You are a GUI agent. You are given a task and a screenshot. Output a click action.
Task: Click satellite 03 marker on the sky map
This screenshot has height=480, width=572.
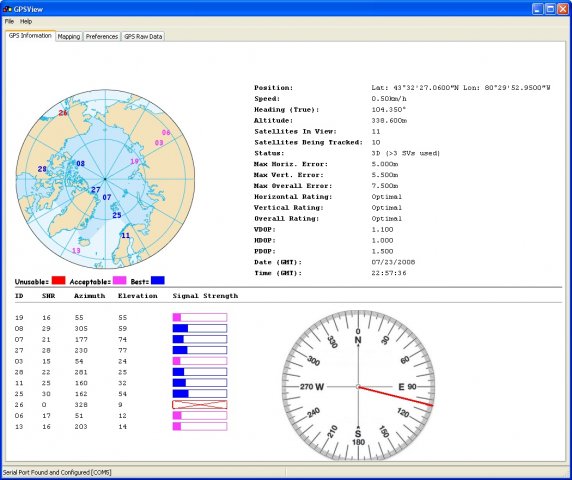pos(159,143)
